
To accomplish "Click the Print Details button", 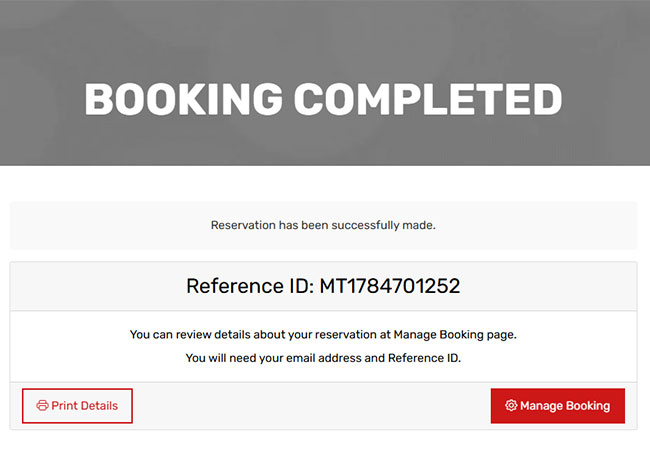I will click(x=77, y=406).
